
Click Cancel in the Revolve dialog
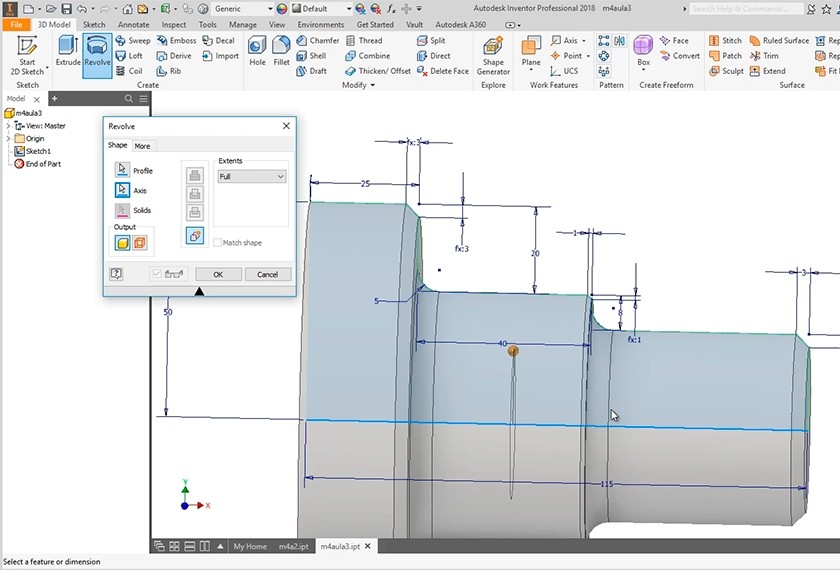pyautogui.click(x=267, y=274)
